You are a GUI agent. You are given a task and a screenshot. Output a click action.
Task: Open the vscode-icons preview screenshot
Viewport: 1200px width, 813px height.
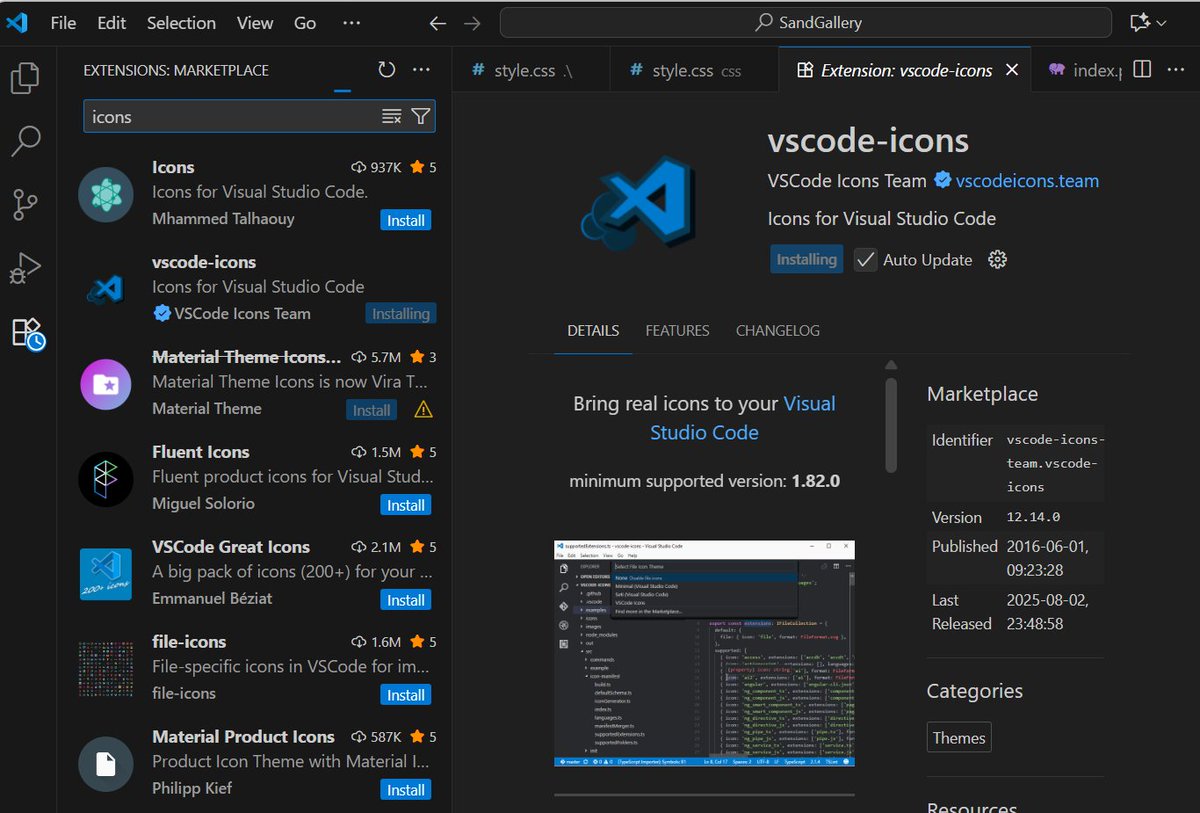[x=705, y=654]
